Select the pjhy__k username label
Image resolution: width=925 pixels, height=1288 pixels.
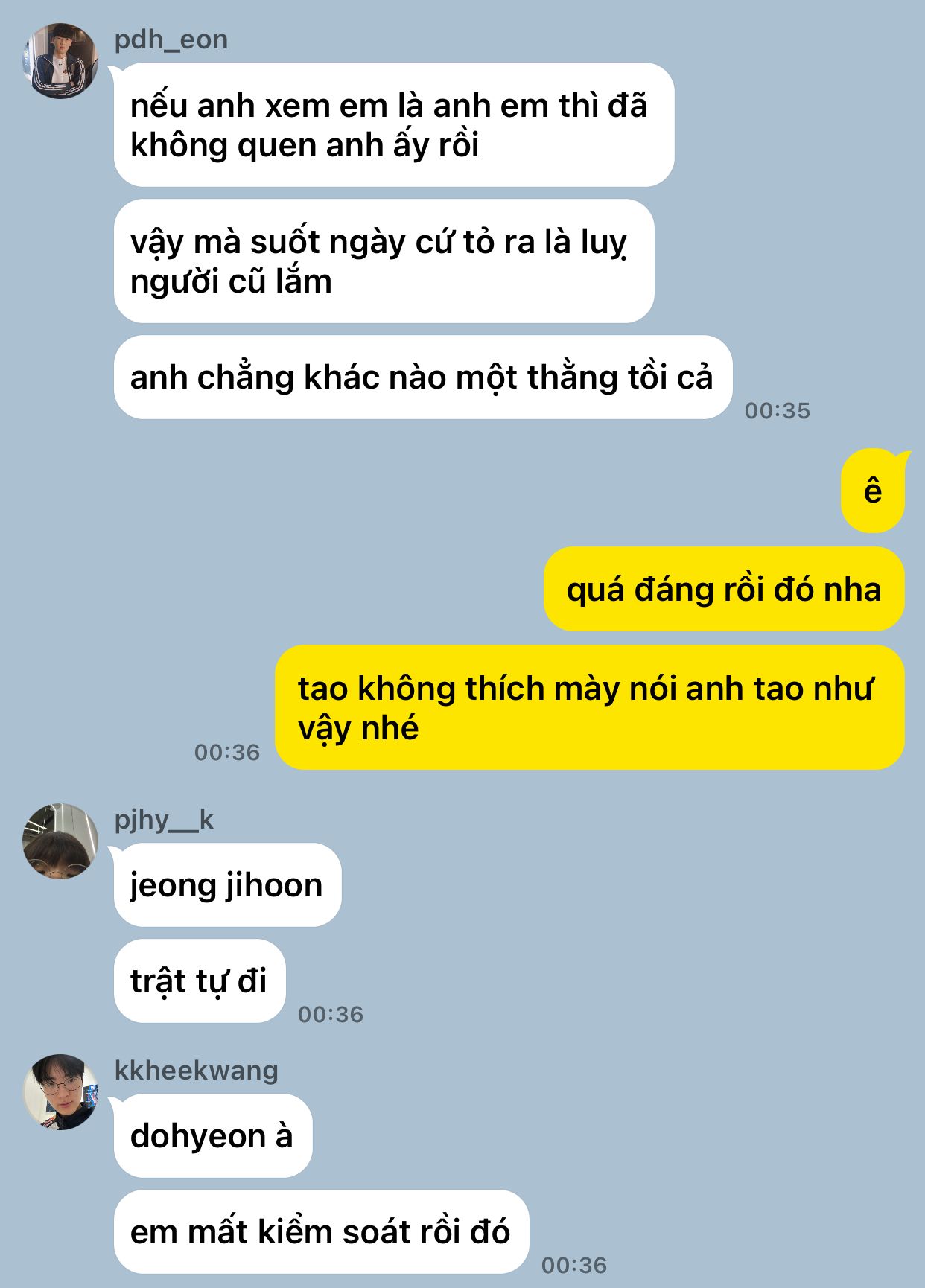click(164, 820)
